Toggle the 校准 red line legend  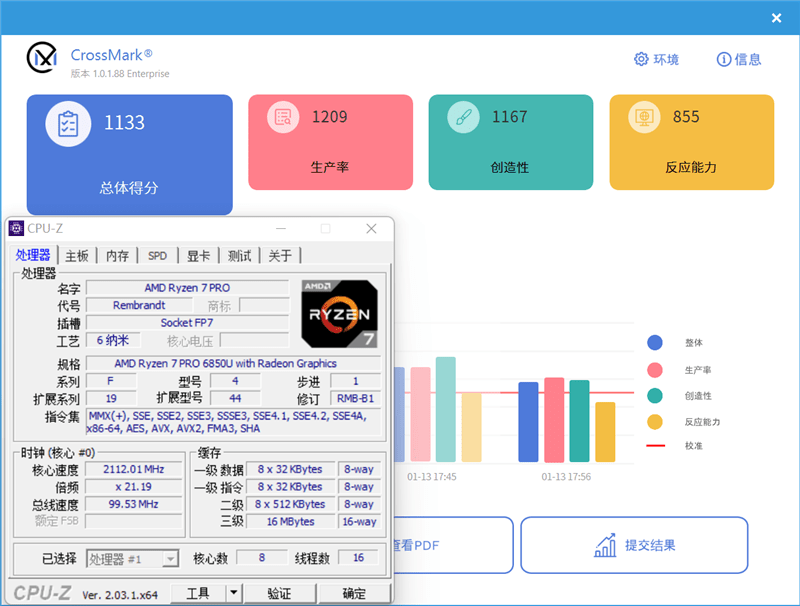click(656, 446)
